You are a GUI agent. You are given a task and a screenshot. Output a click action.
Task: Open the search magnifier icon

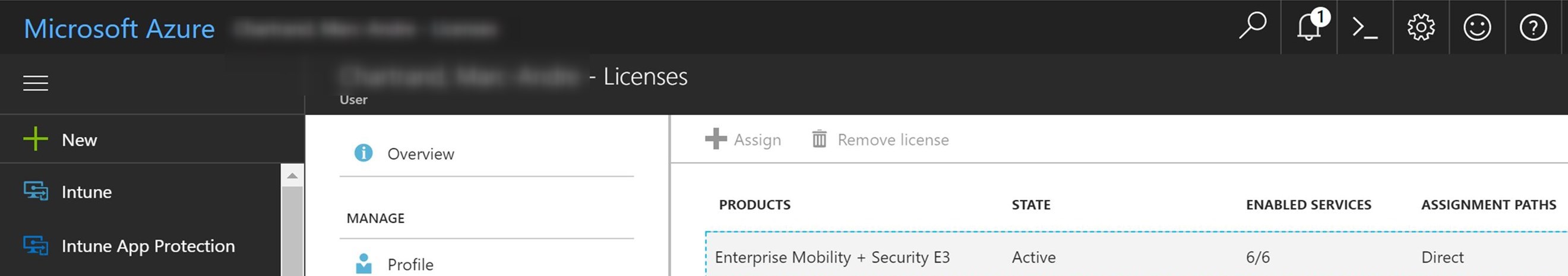(x=1253, y=27)
